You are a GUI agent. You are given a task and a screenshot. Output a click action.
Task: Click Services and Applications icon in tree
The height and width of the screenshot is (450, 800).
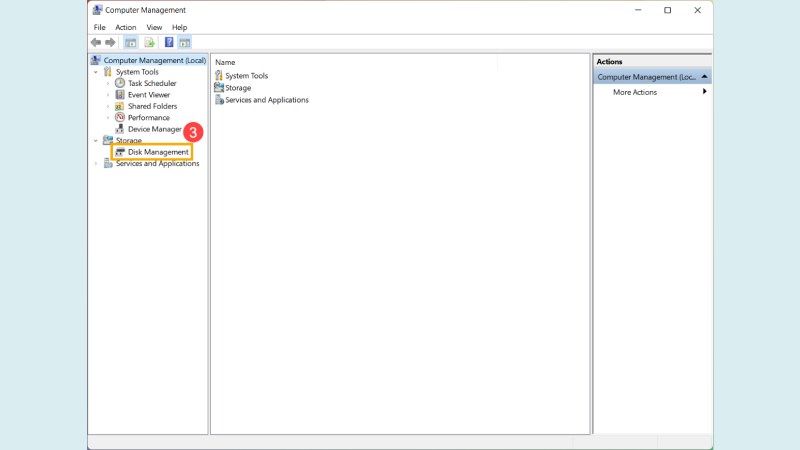tap(108, 163)
